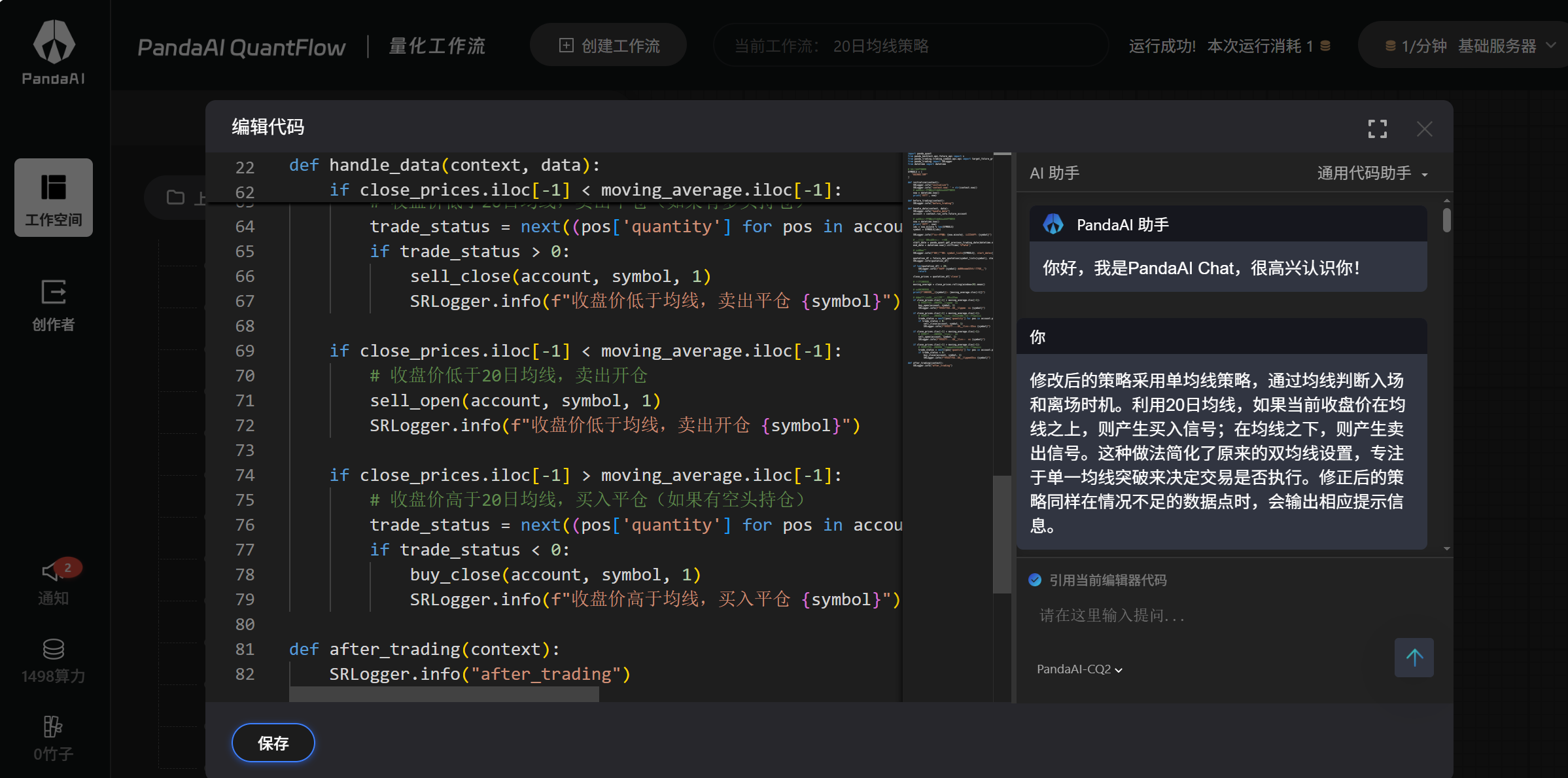This screenshot has height=778, width=1568.
Task: Click the coin icon after 本次运行消耗 1
Action: coord(1325,46)
